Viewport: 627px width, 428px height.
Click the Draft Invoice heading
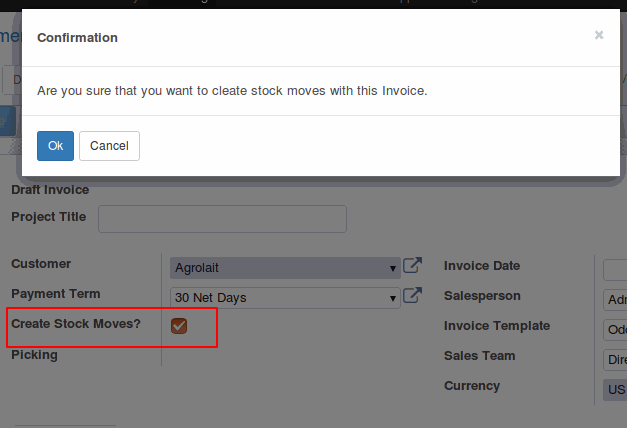click(50, 190)
